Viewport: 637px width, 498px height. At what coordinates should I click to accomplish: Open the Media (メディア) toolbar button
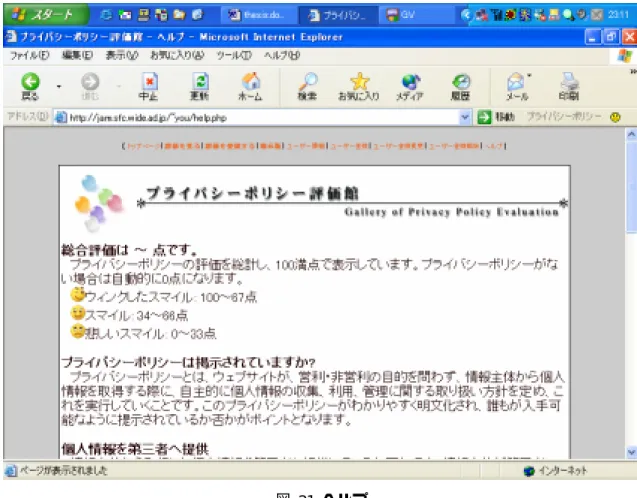point(410,86)
